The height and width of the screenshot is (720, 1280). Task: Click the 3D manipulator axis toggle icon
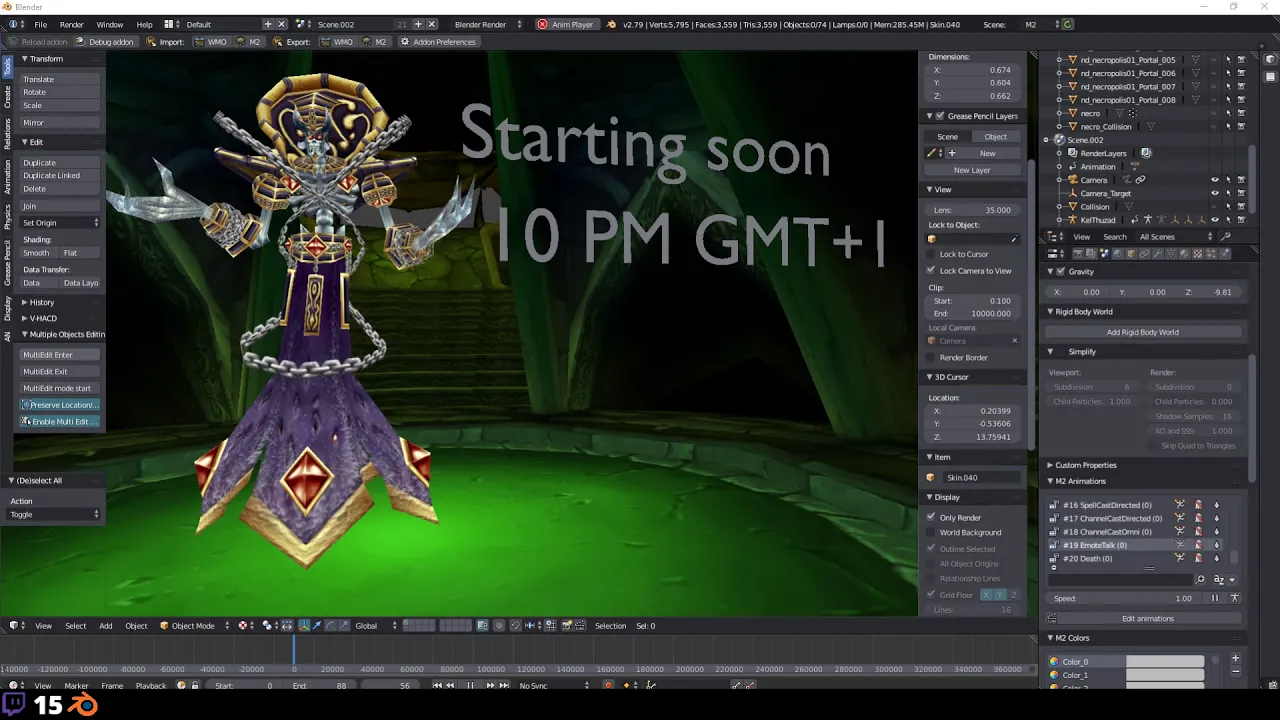[304, 625]
